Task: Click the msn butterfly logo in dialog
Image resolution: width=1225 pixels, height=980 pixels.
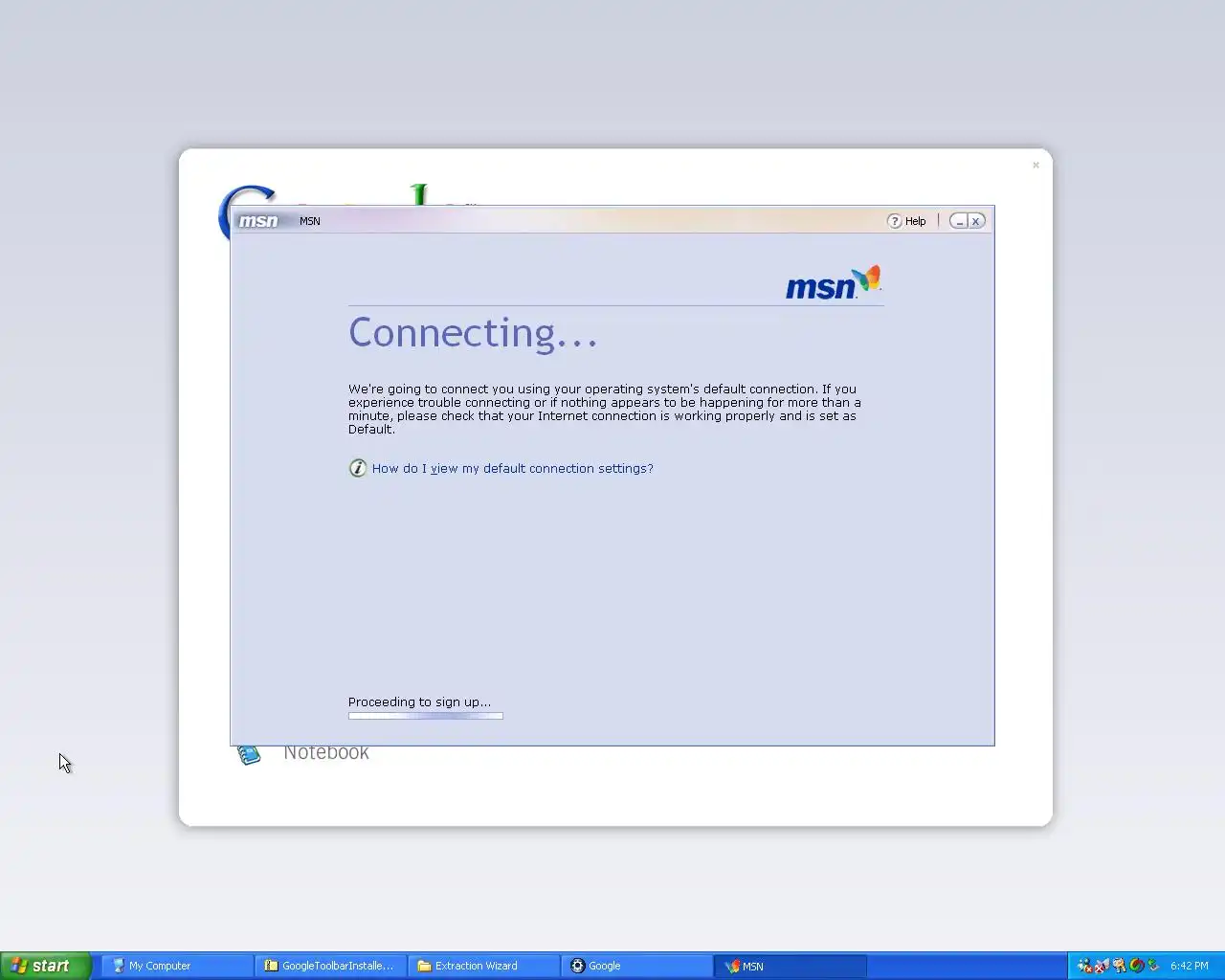Action: 834,283
